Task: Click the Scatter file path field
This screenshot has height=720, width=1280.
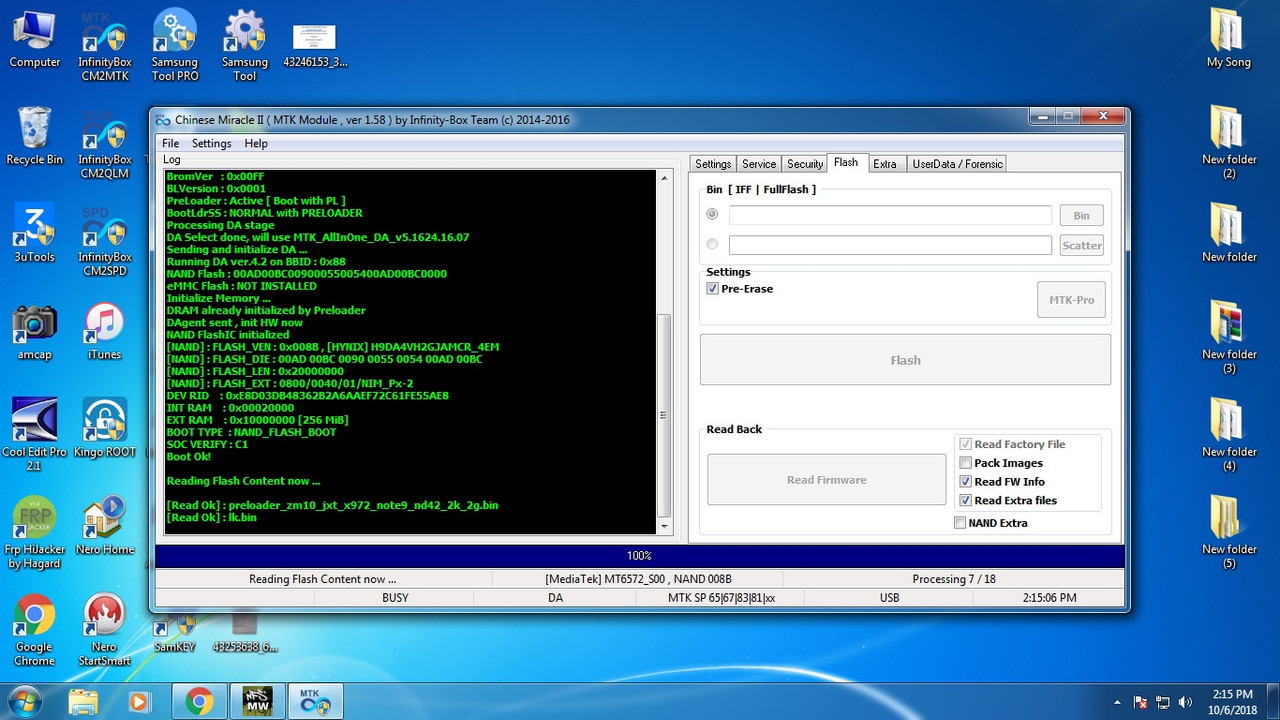Action: click(890, 245)
